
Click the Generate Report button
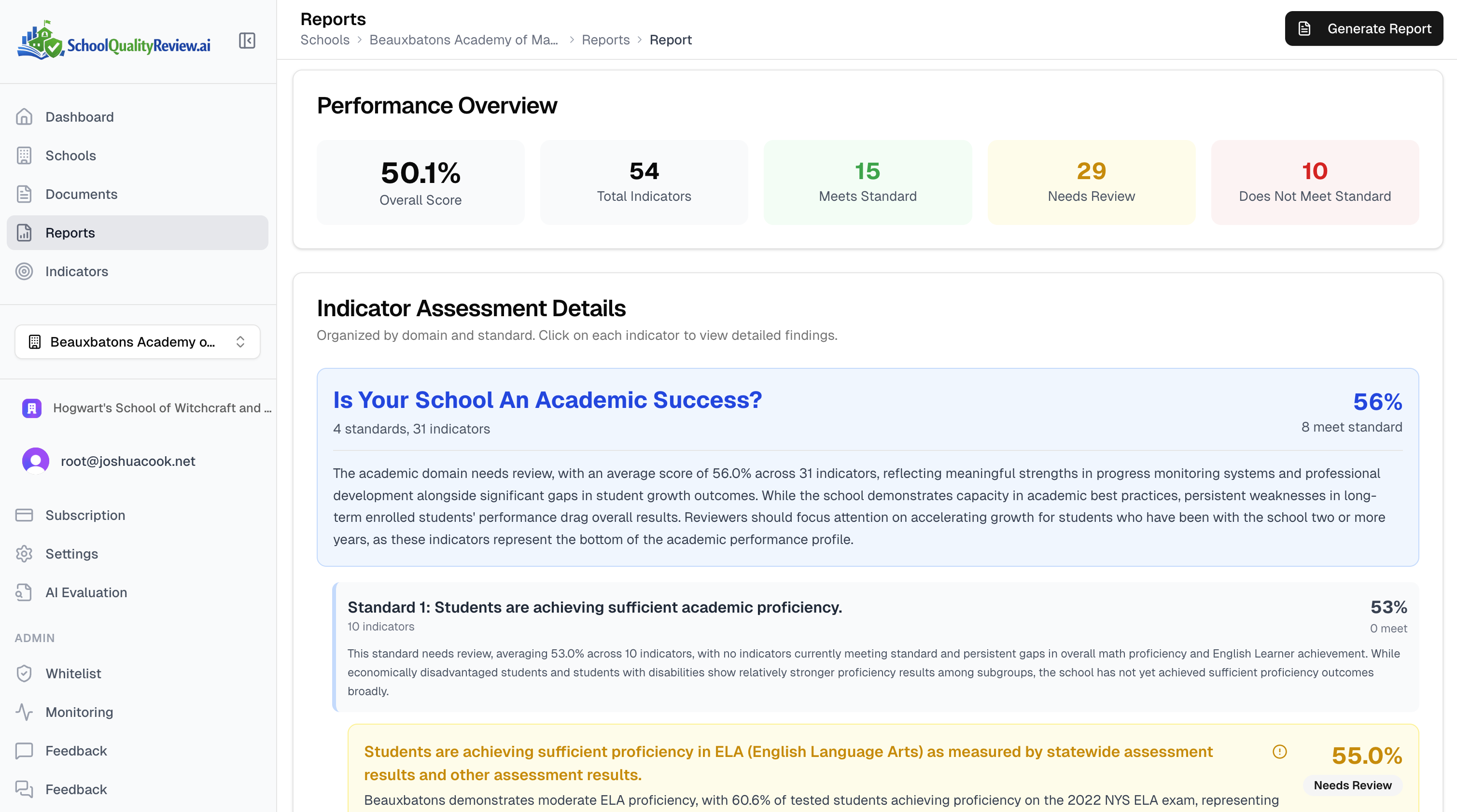[x=1363, y=28]
